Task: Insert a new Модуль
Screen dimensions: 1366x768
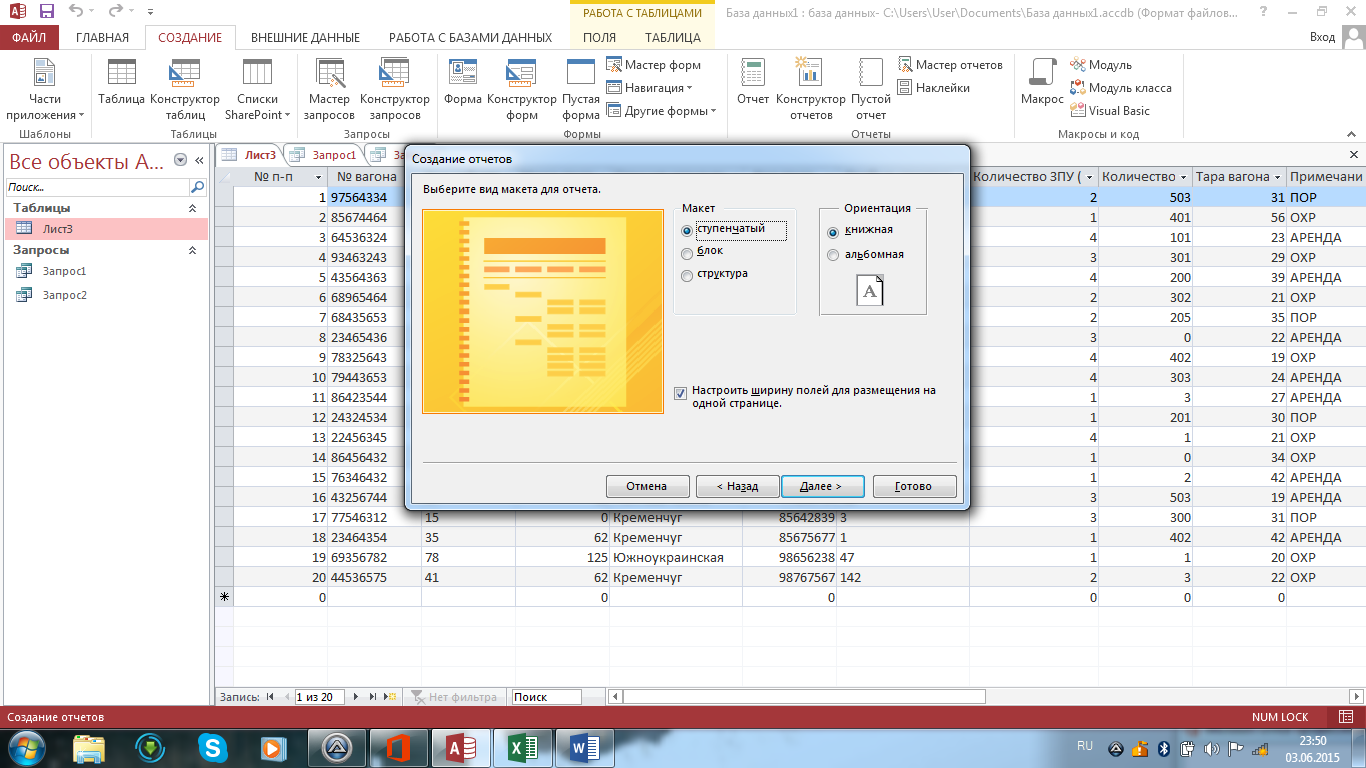Action: 1100,65
